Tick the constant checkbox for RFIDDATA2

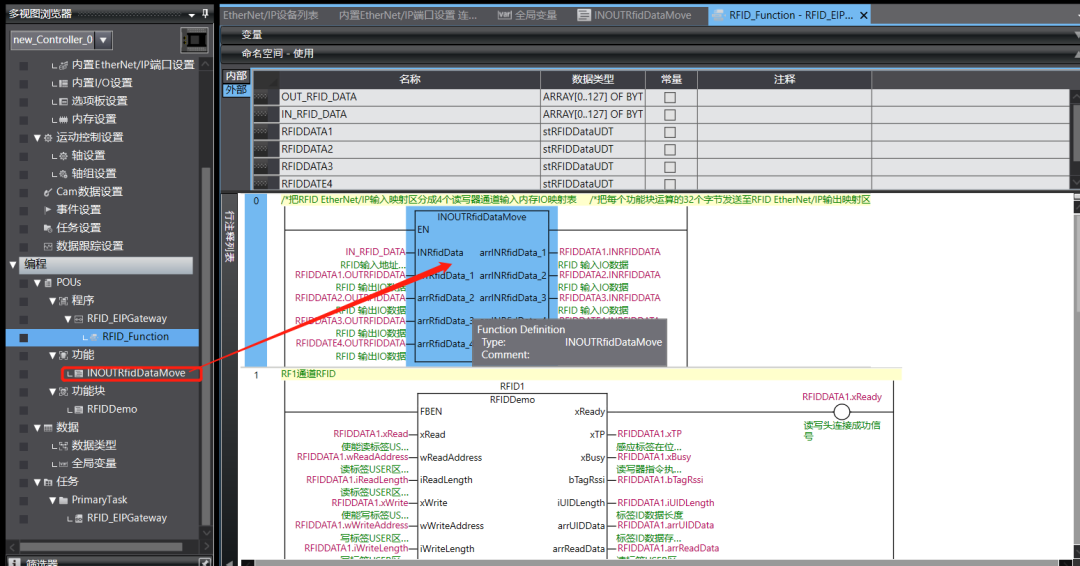pyautogui.click(x=670, y=149)
